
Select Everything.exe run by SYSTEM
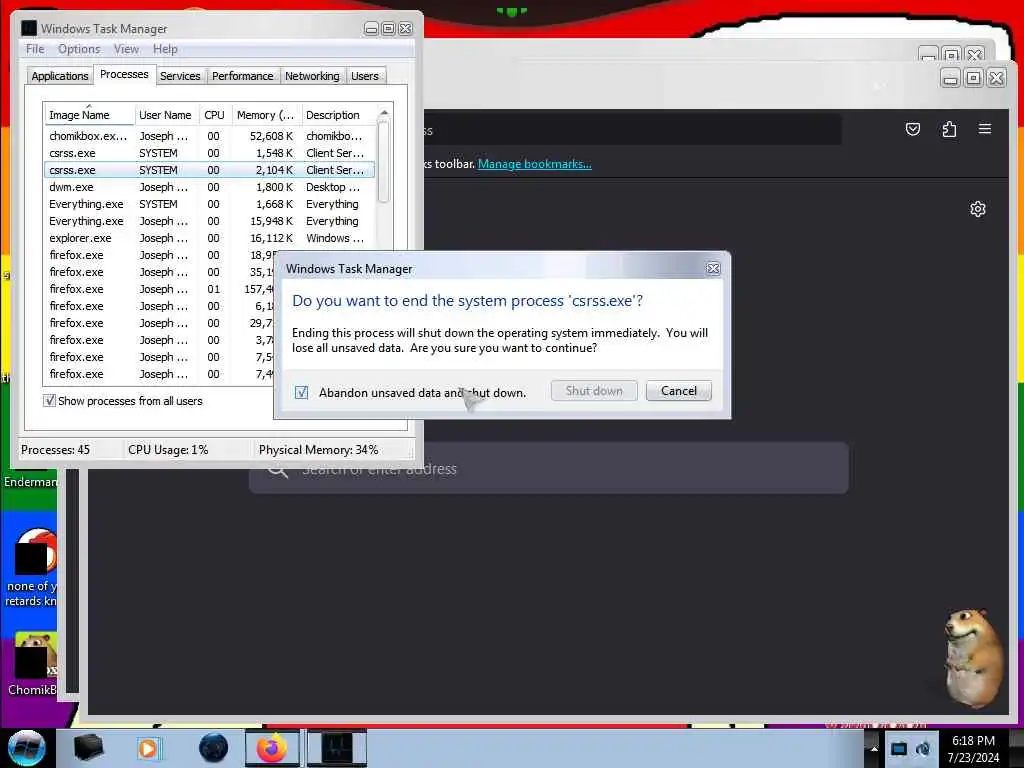coord(210,204)
